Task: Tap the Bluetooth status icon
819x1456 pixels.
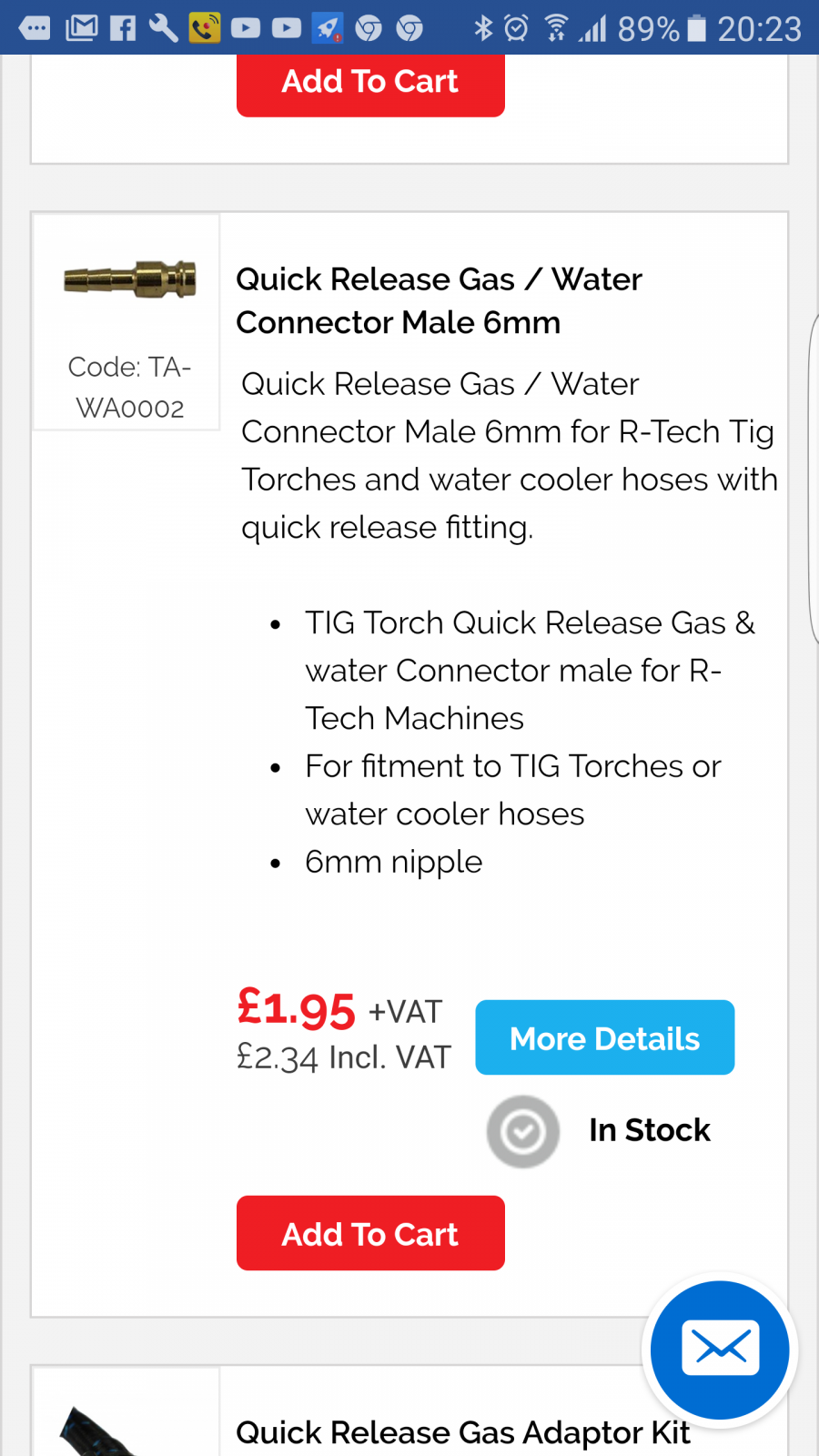Action: (x=483, y=28)
